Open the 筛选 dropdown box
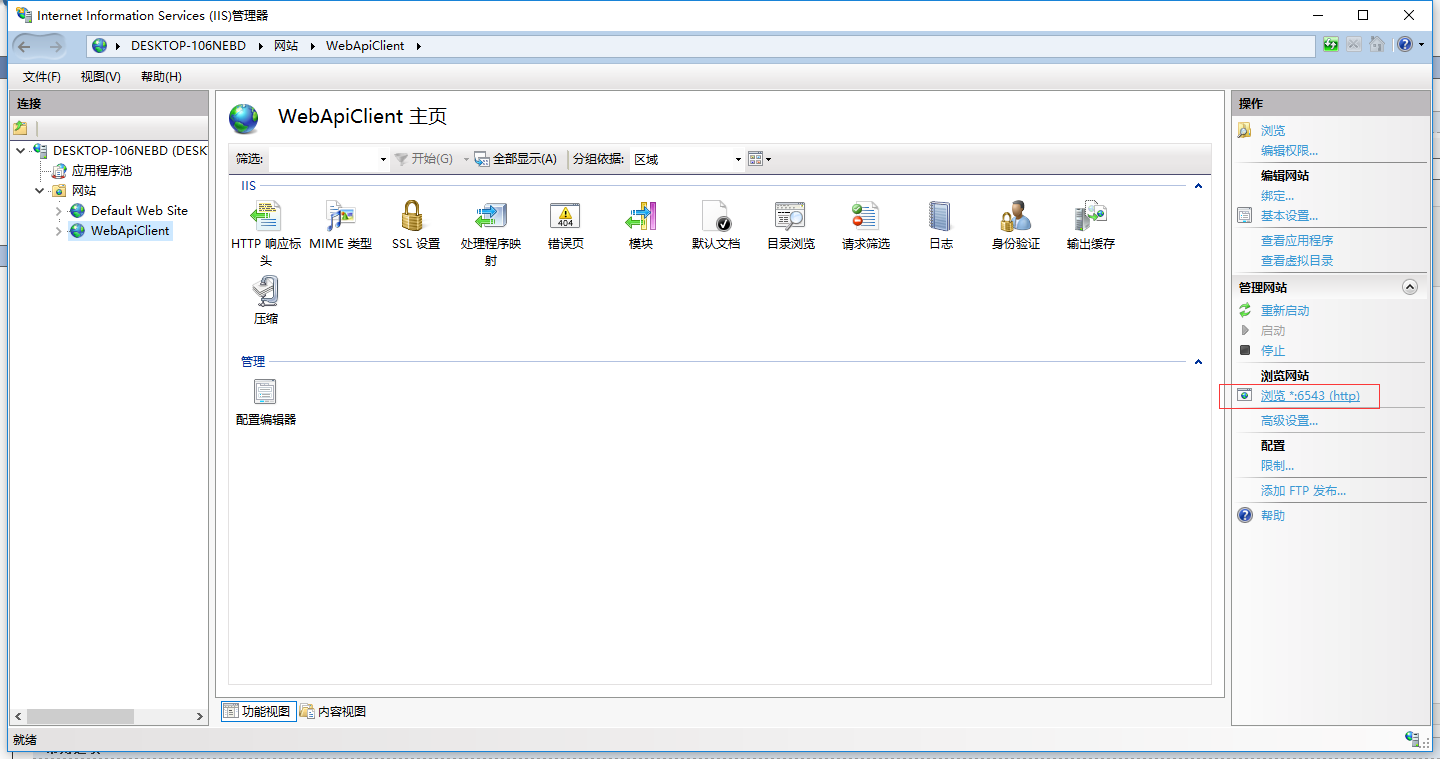 click(329, 159)
